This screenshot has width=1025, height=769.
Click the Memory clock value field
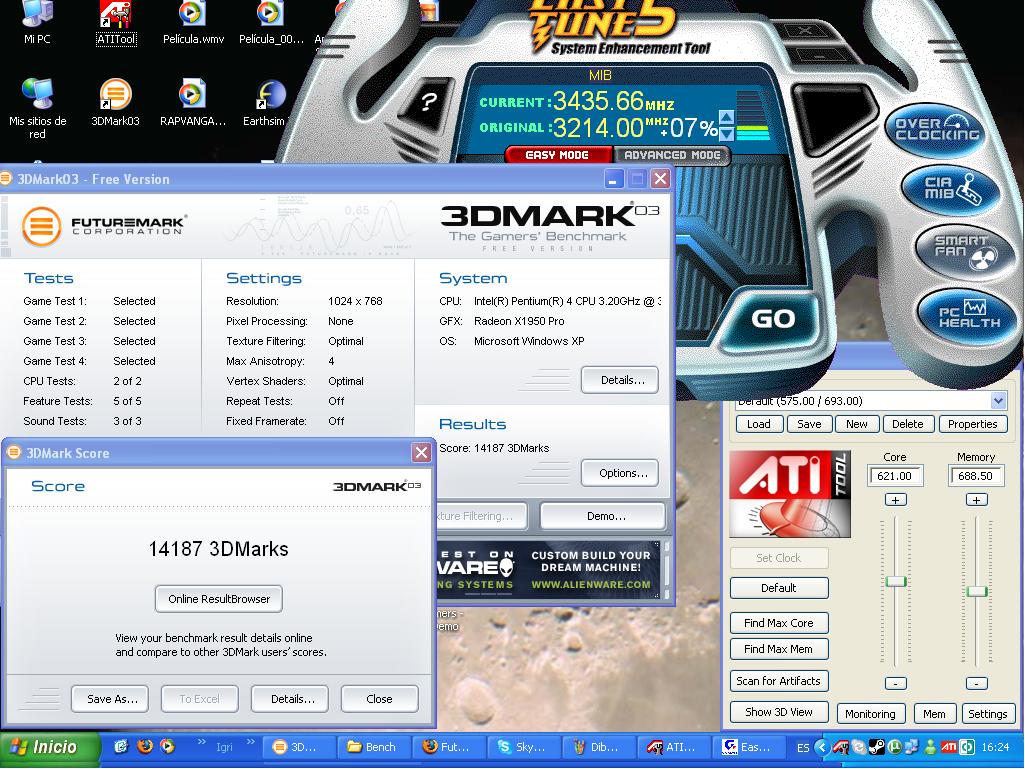click(x=975, y=476)
